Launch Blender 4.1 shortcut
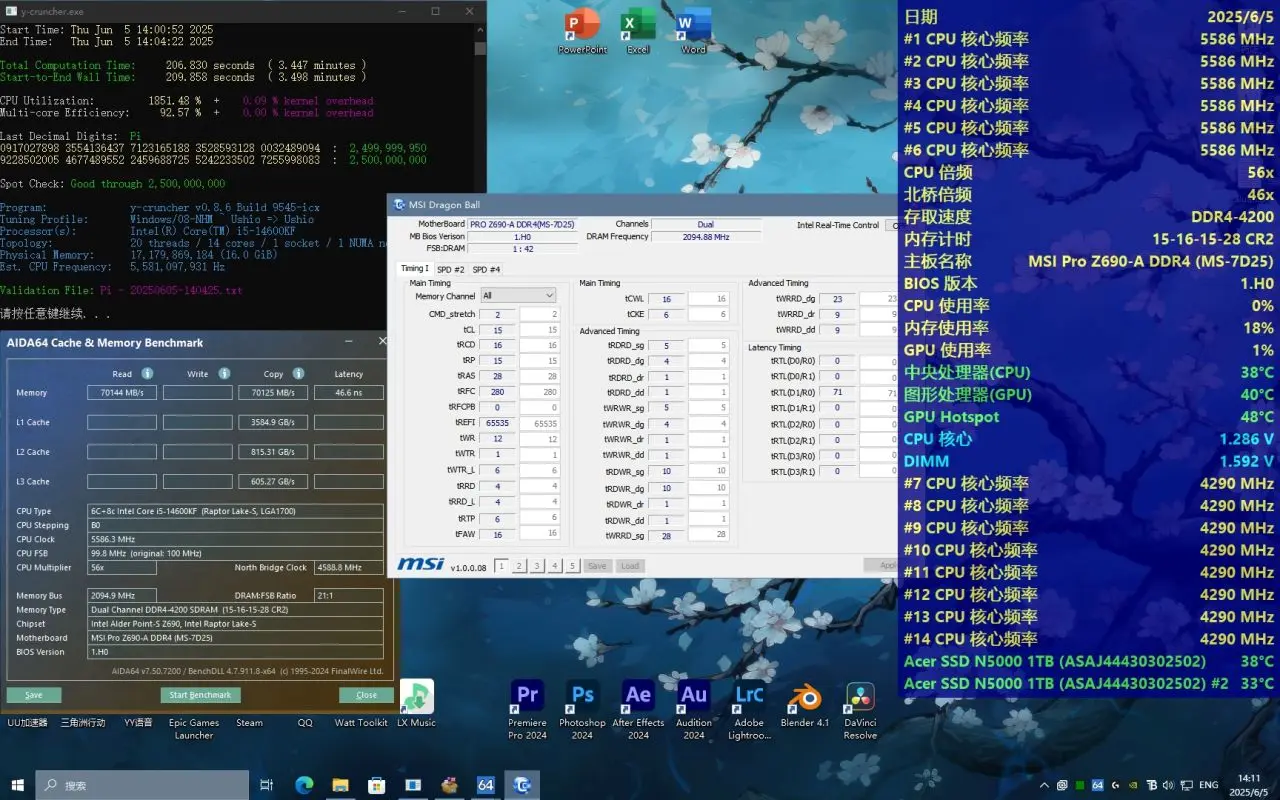 [805, 703]
